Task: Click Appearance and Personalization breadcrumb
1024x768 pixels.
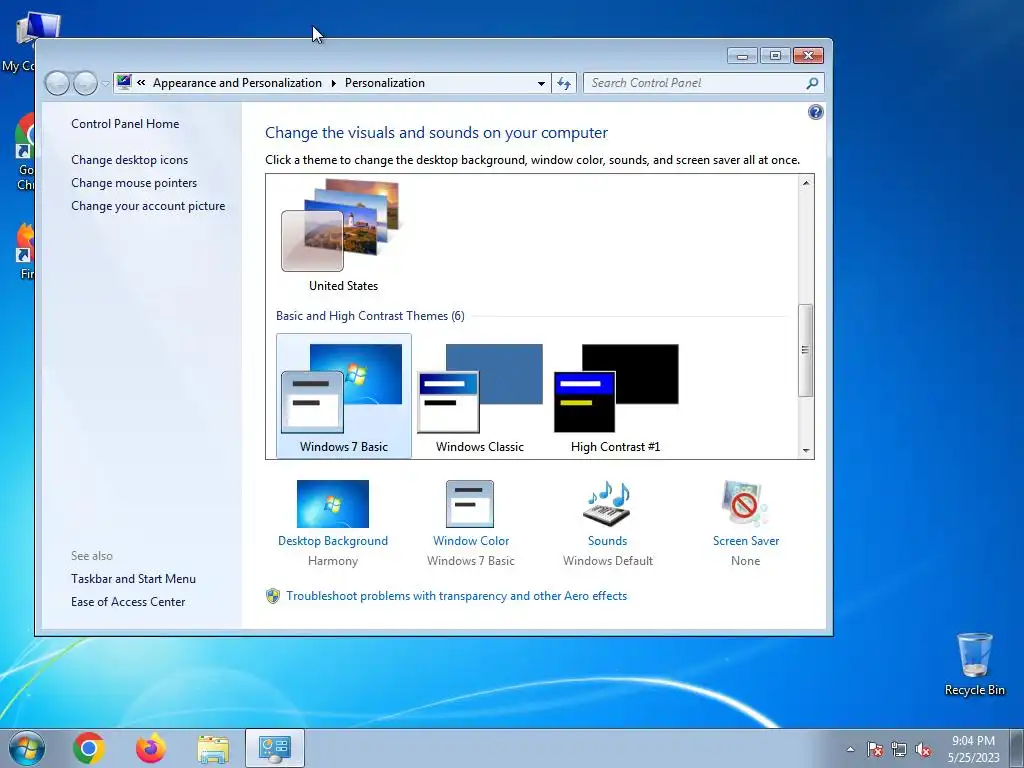Action: 237,83
